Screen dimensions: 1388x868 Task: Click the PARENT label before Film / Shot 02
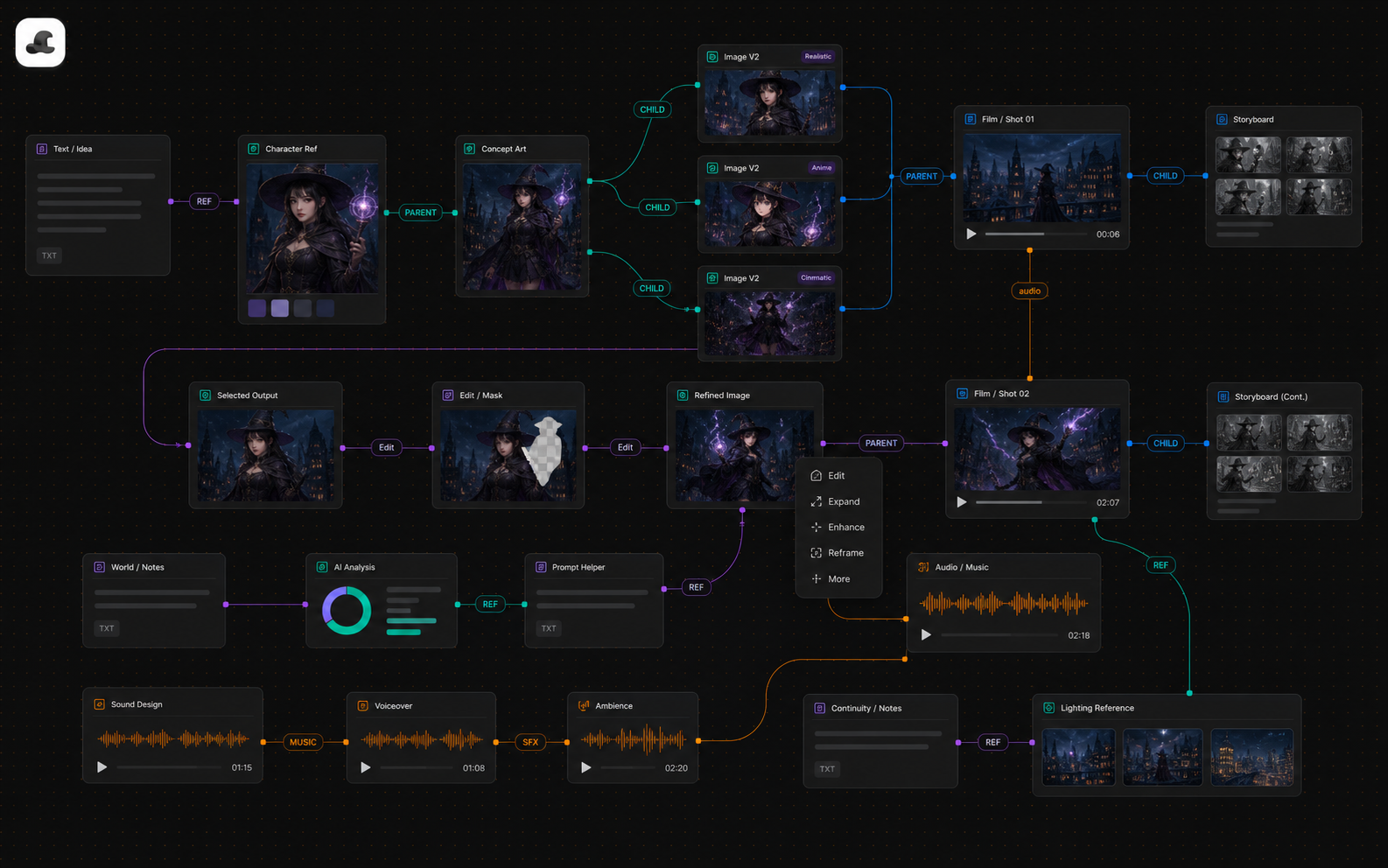(x=881, y=443)
